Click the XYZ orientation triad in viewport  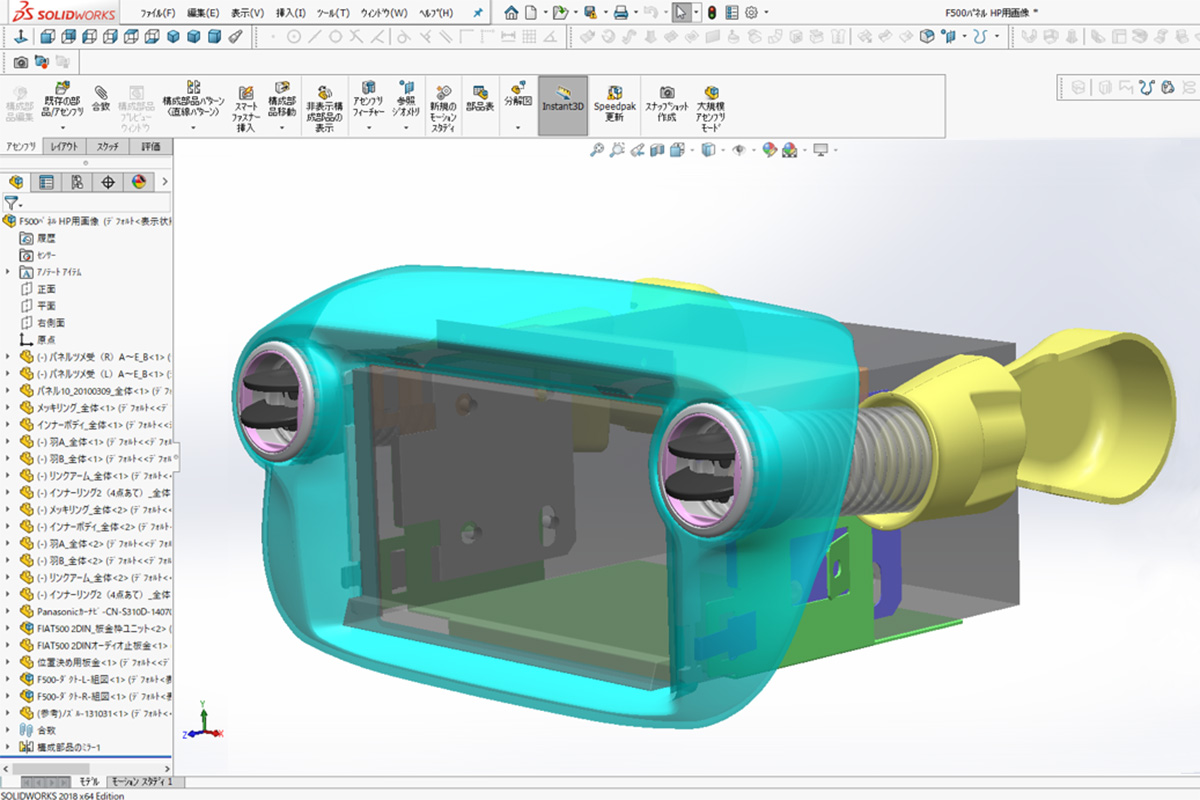[203, 720]
